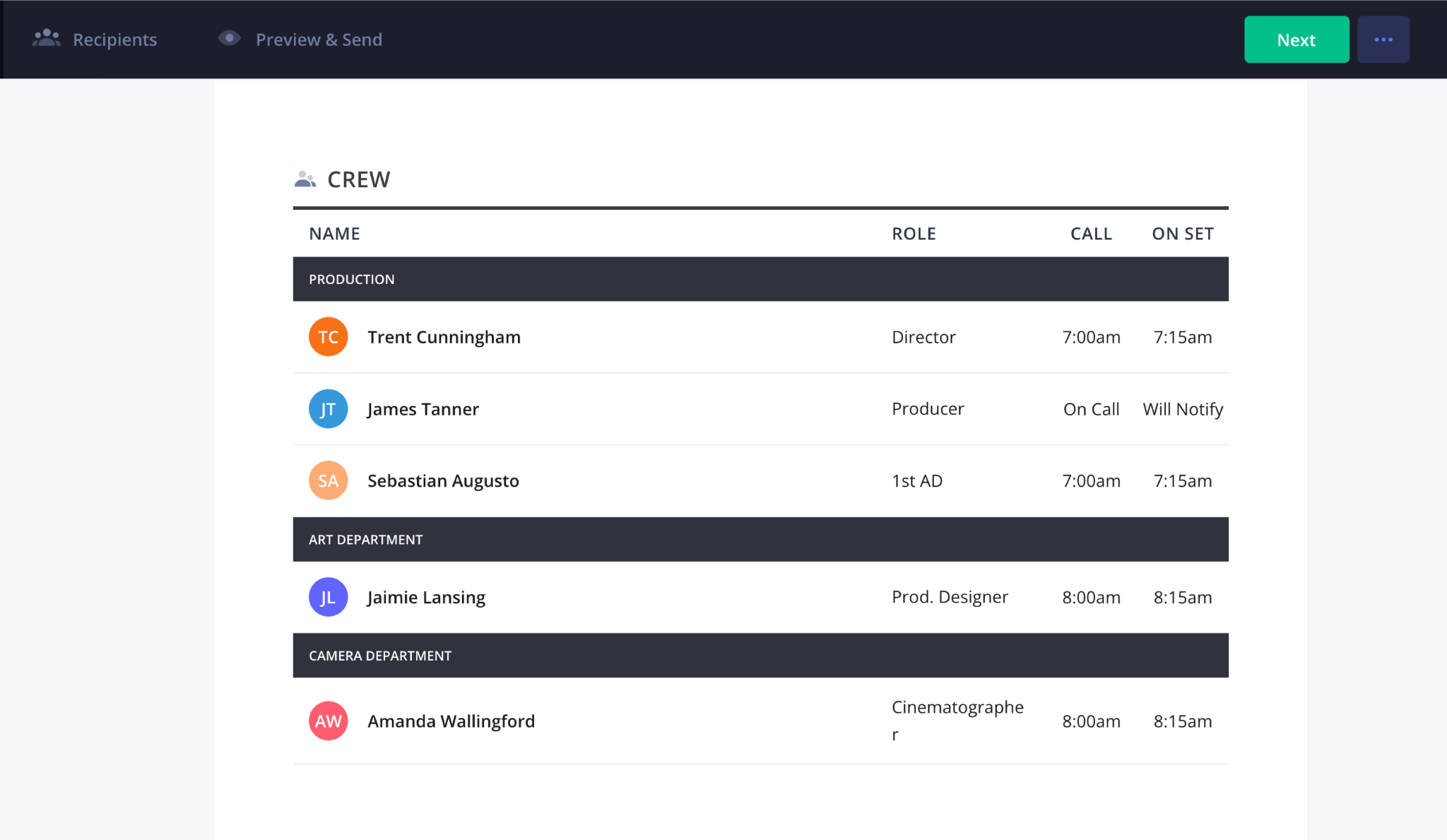Click James Tanner's blue JT avatar
This screenshot has height=840, width=1447.
tap(328, 409)
